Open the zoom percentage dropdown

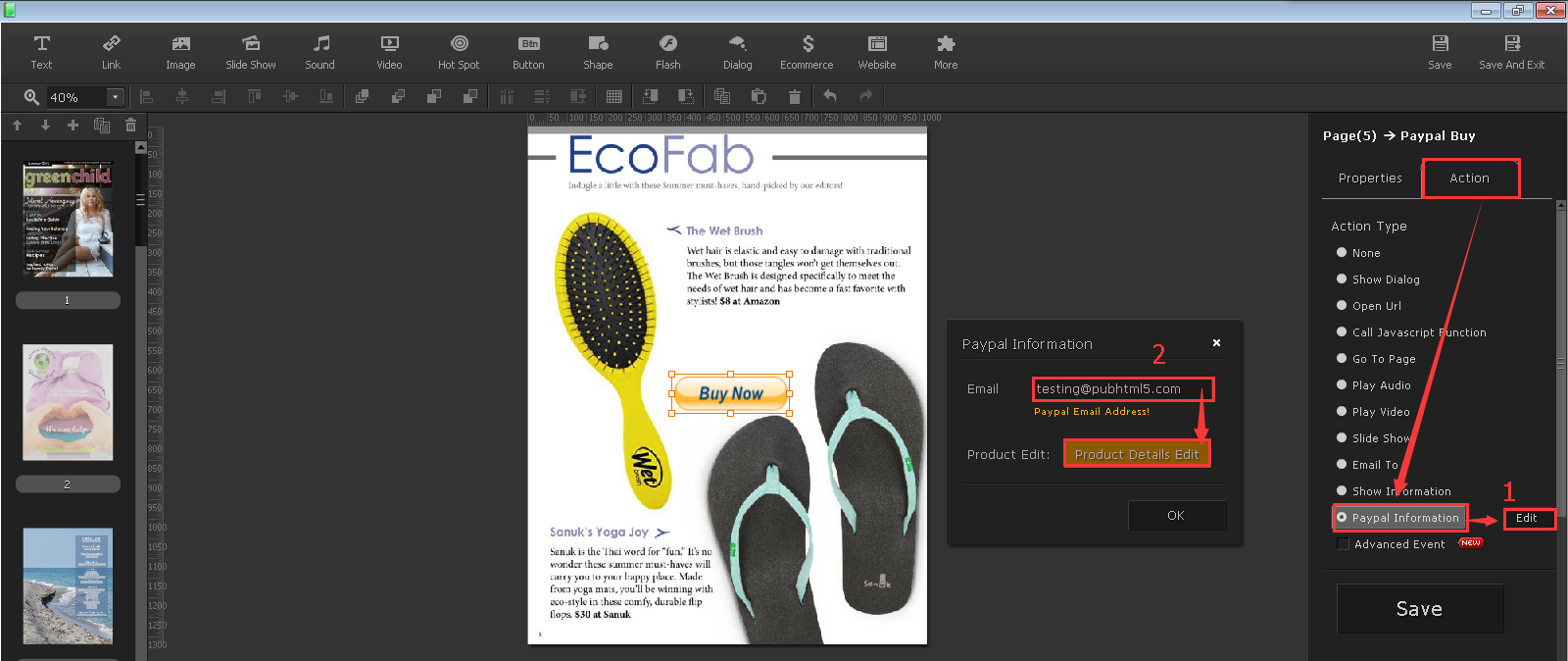coord(116,97)
